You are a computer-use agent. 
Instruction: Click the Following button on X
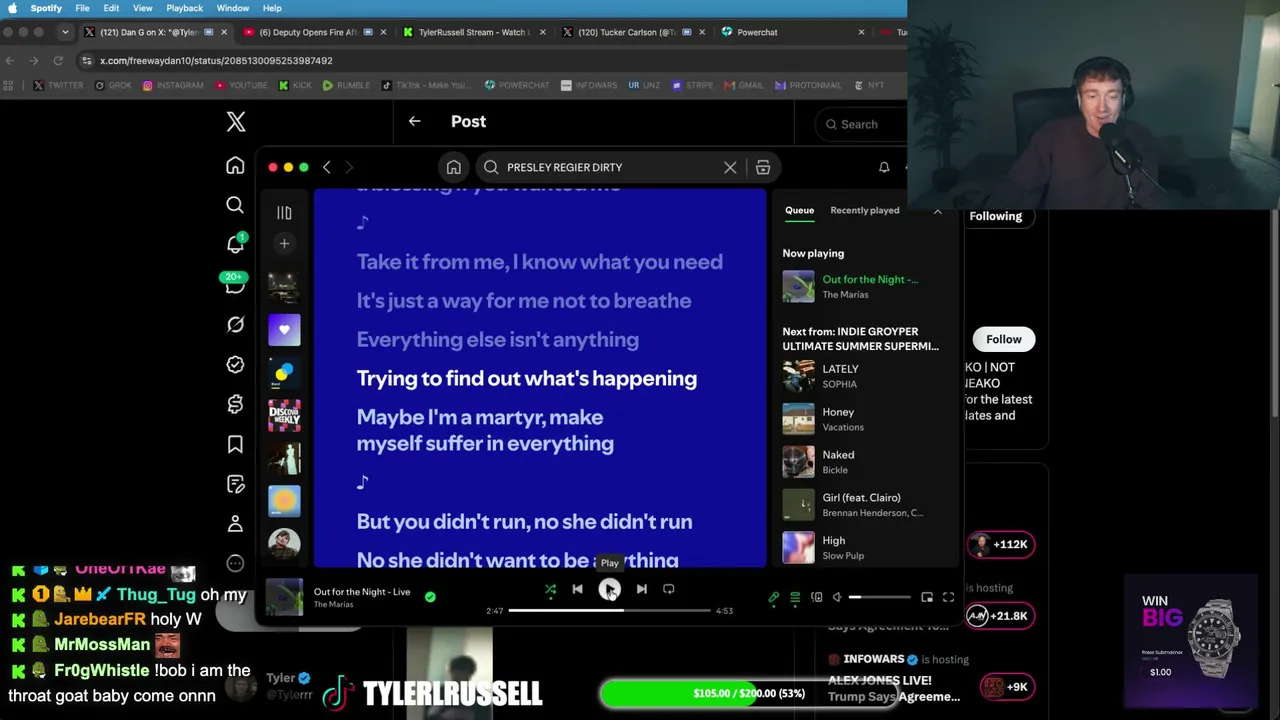point(996,216)
